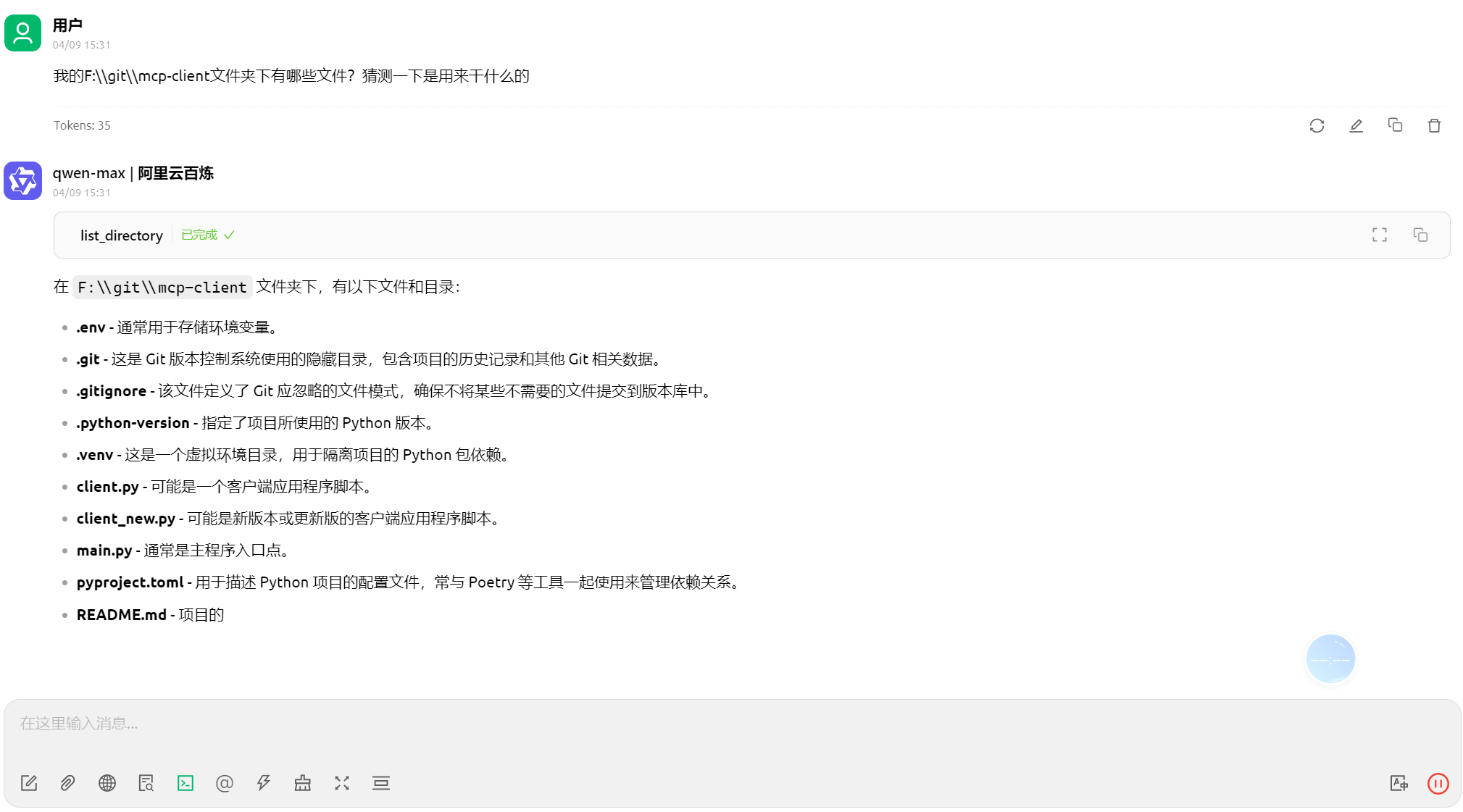Click the floating blue circle button
Screen dimensions: 1463x812
tap(1330, 659)
